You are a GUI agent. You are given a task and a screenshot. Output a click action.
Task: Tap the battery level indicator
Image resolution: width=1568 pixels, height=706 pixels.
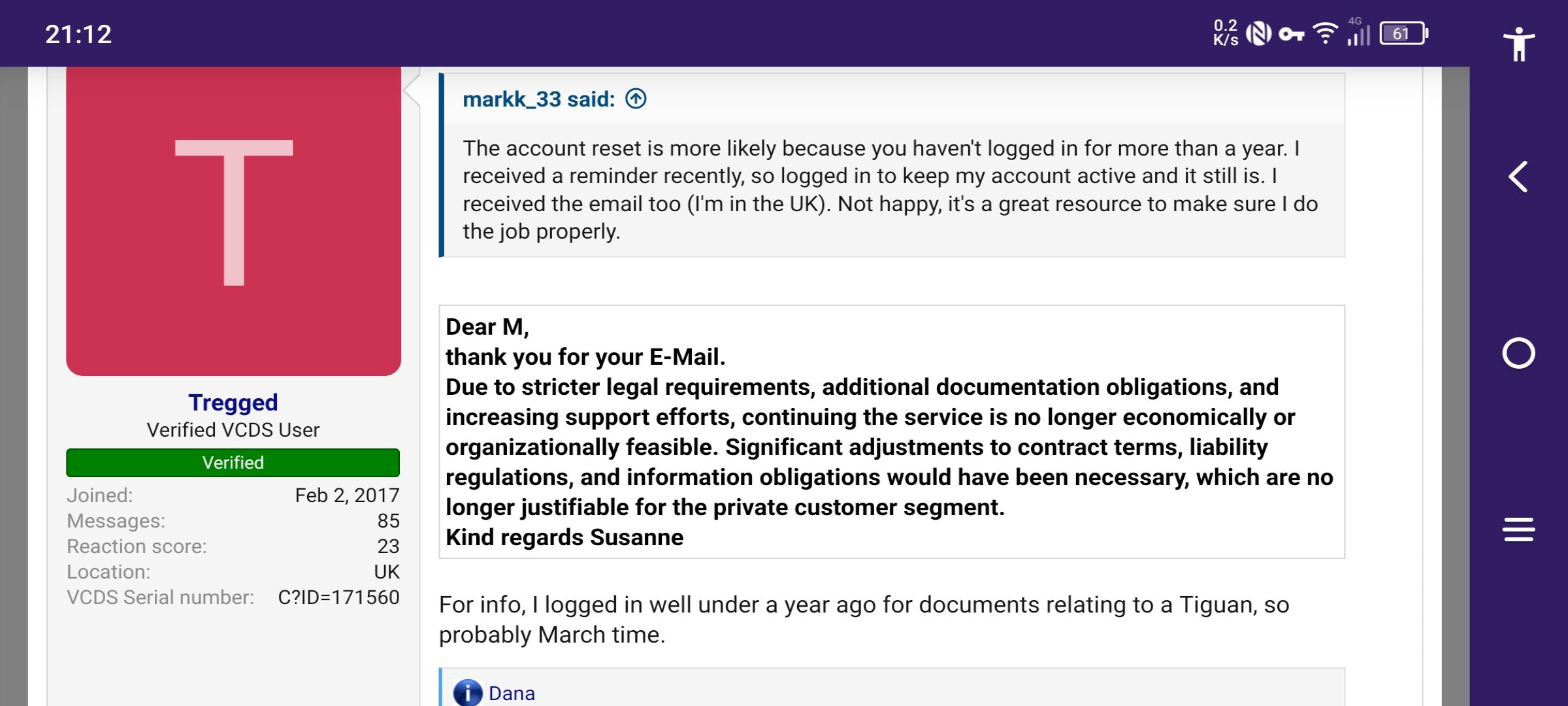pos(1403,34)
